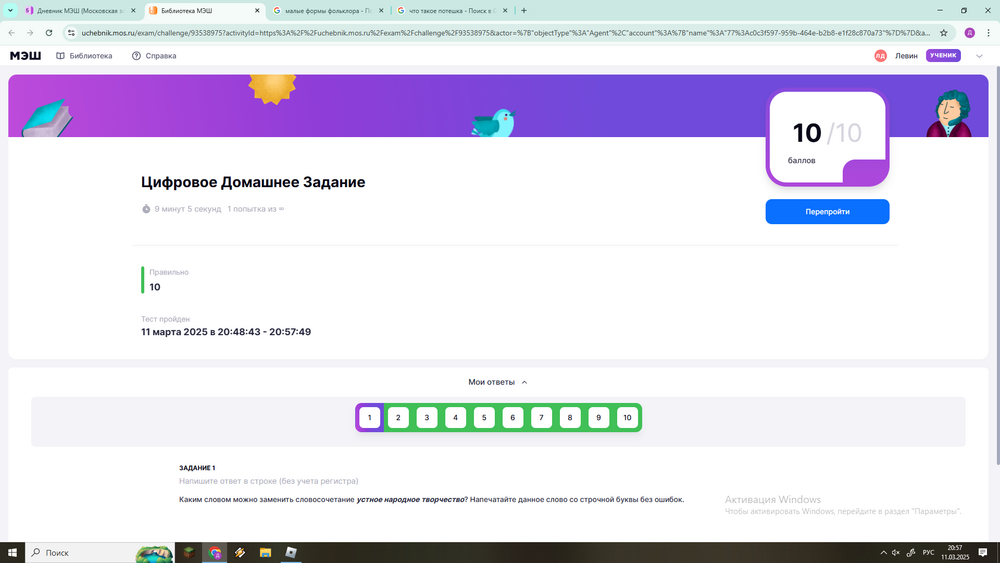Viewport: 1000px width, 563px height.
Task: Bookmark this page with the star icon
Action: click(943, 32)
